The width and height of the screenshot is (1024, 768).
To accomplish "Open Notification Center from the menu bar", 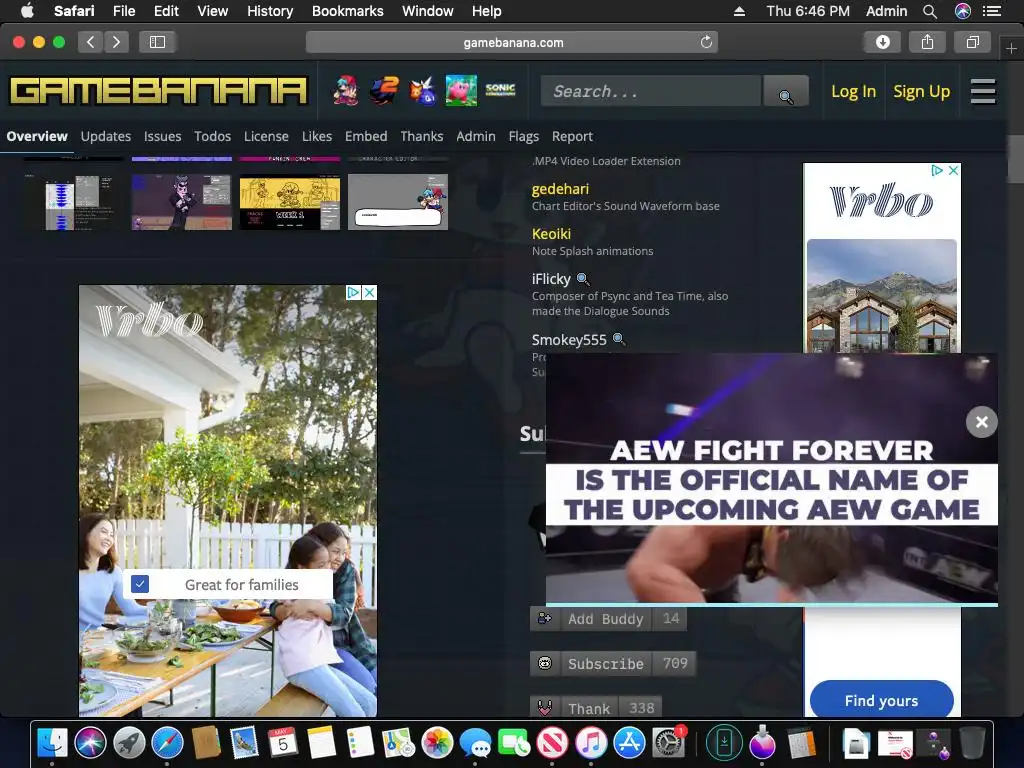I will [x=992, y=11].
